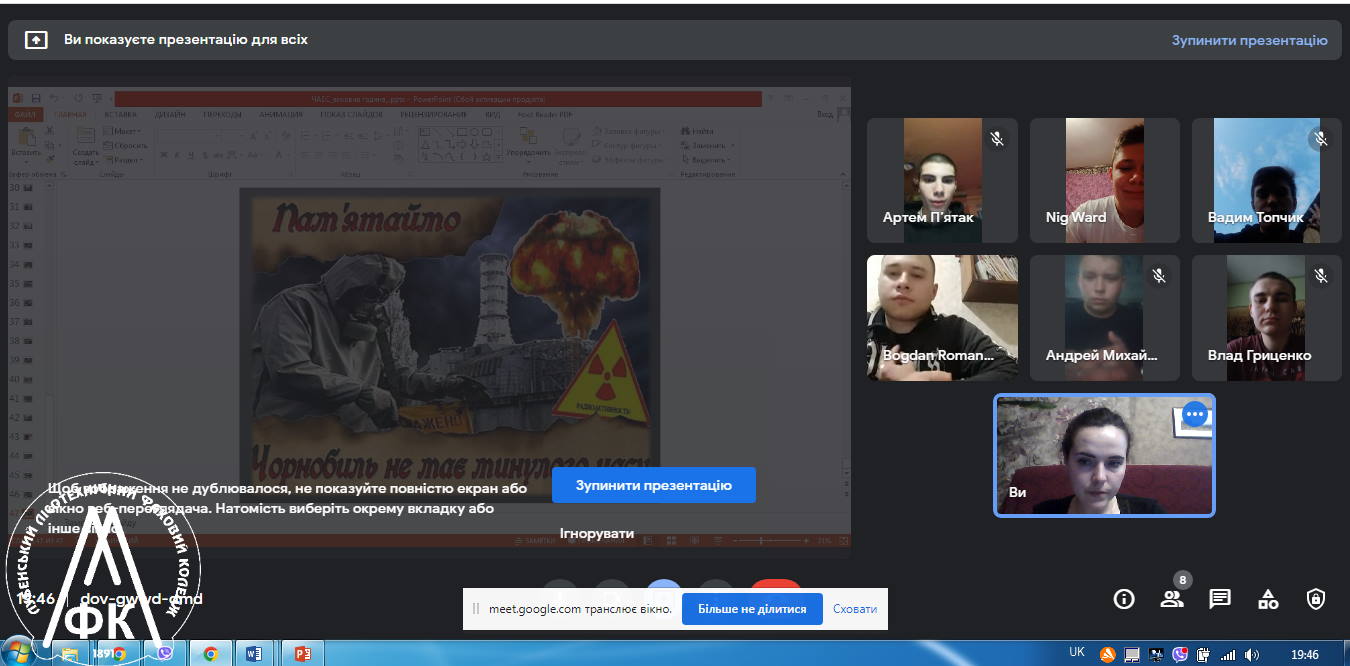Click muted mic icon on Вадим Топчик tile
1350x666 pixels.
tap(1321, 139)
